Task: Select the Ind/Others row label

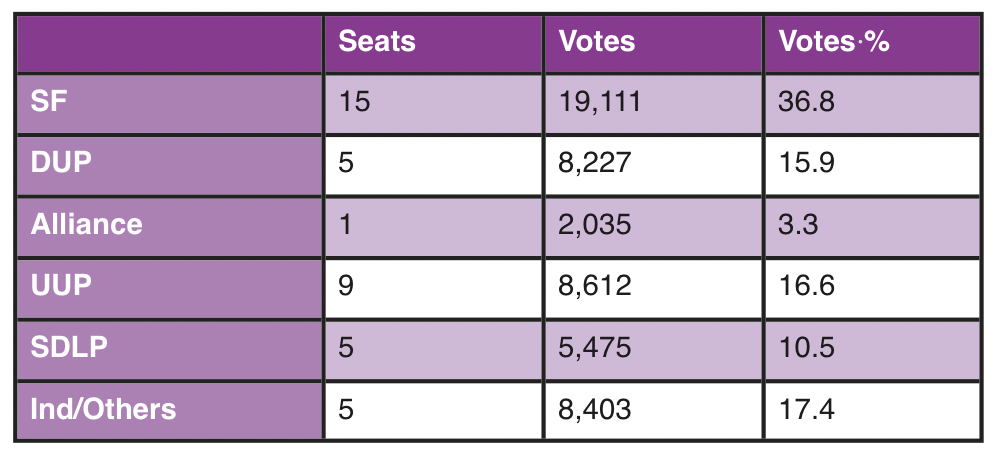Action: [103, 408]
